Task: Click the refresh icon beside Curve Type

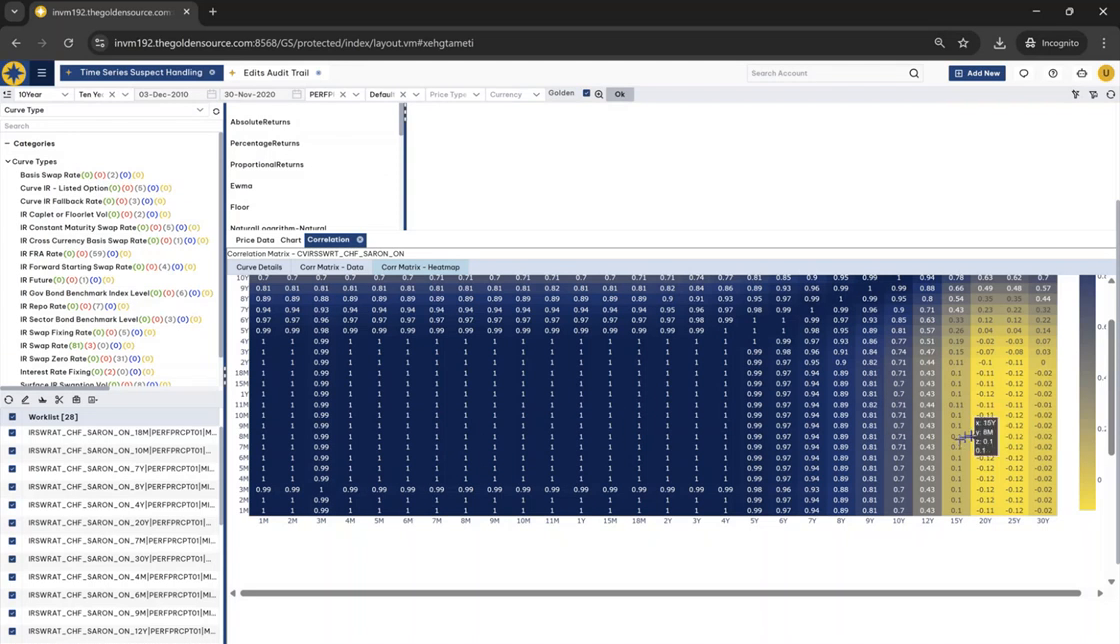Action: pyautogui.click(x=216, y=111)
